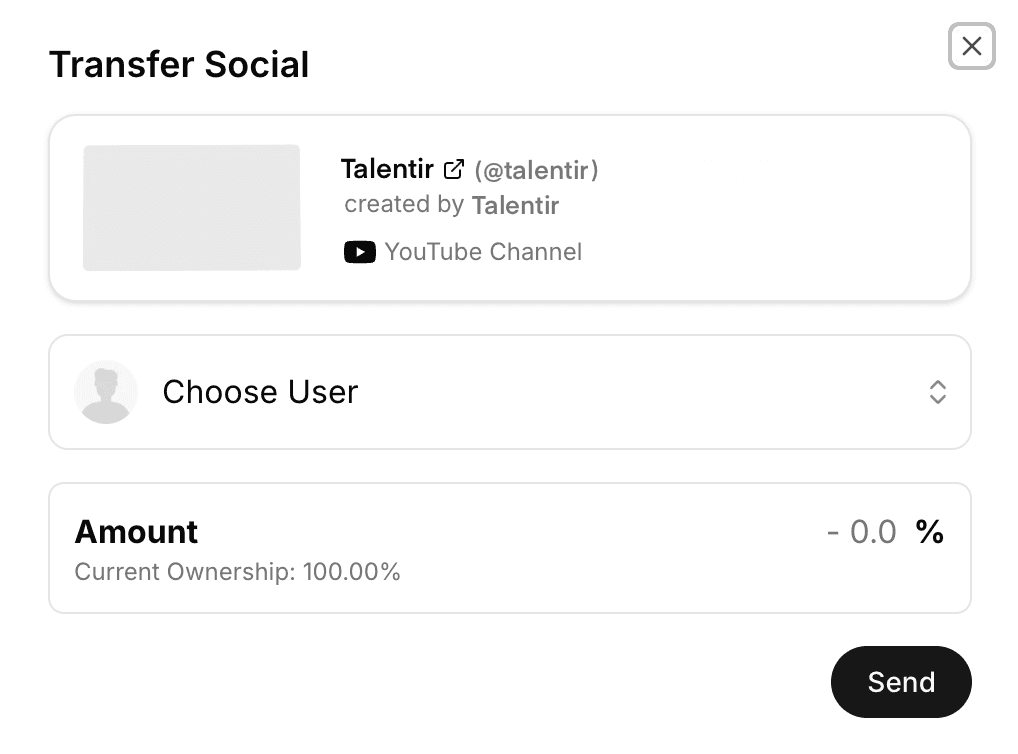Click the minus sign before the amount
1018x754 pixels.
832,532
